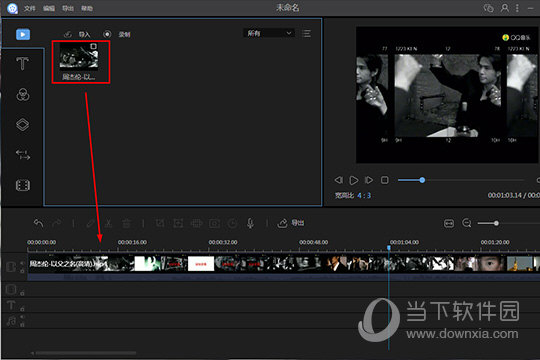Click the 00:00:16.00 mark on ruler
Screen dimensions: 540x360
[132, 242]
